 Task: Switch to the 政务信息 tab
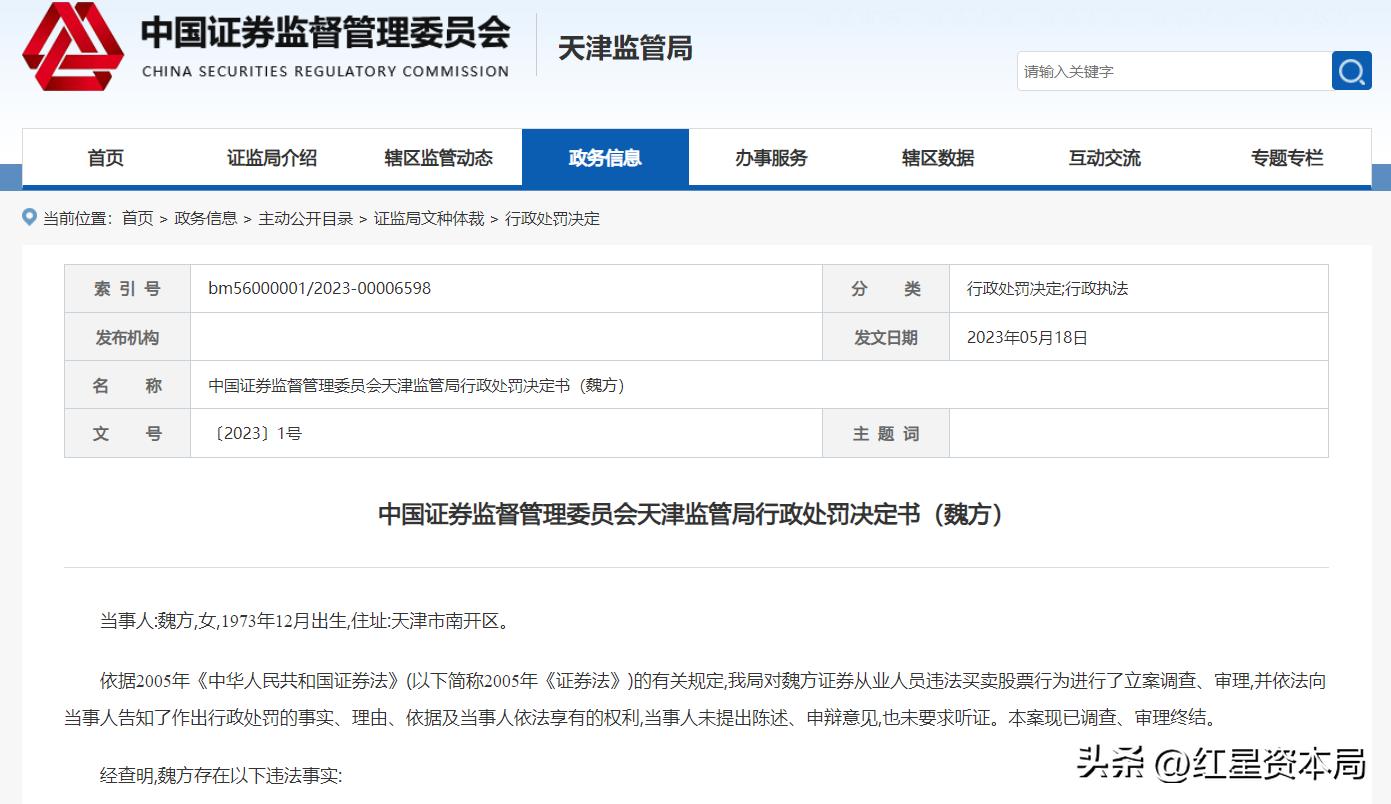605,157
